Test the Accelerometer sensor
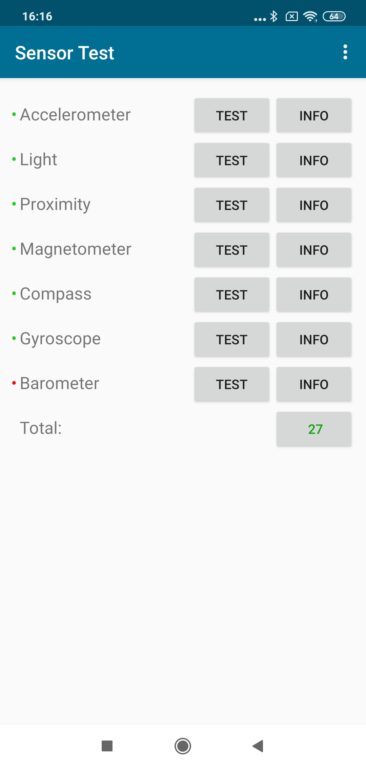Viewport: 366px width, 768px height. click(x=232, y=116)
